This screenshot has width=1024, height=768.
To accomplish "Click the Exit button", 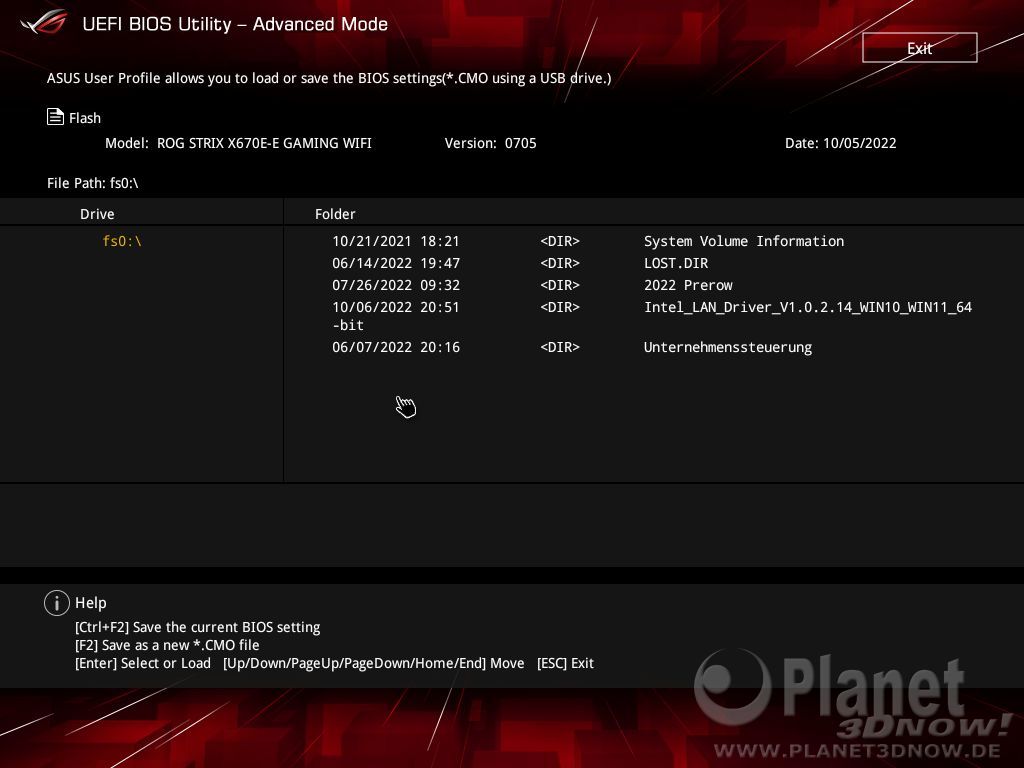I will 920,48.
